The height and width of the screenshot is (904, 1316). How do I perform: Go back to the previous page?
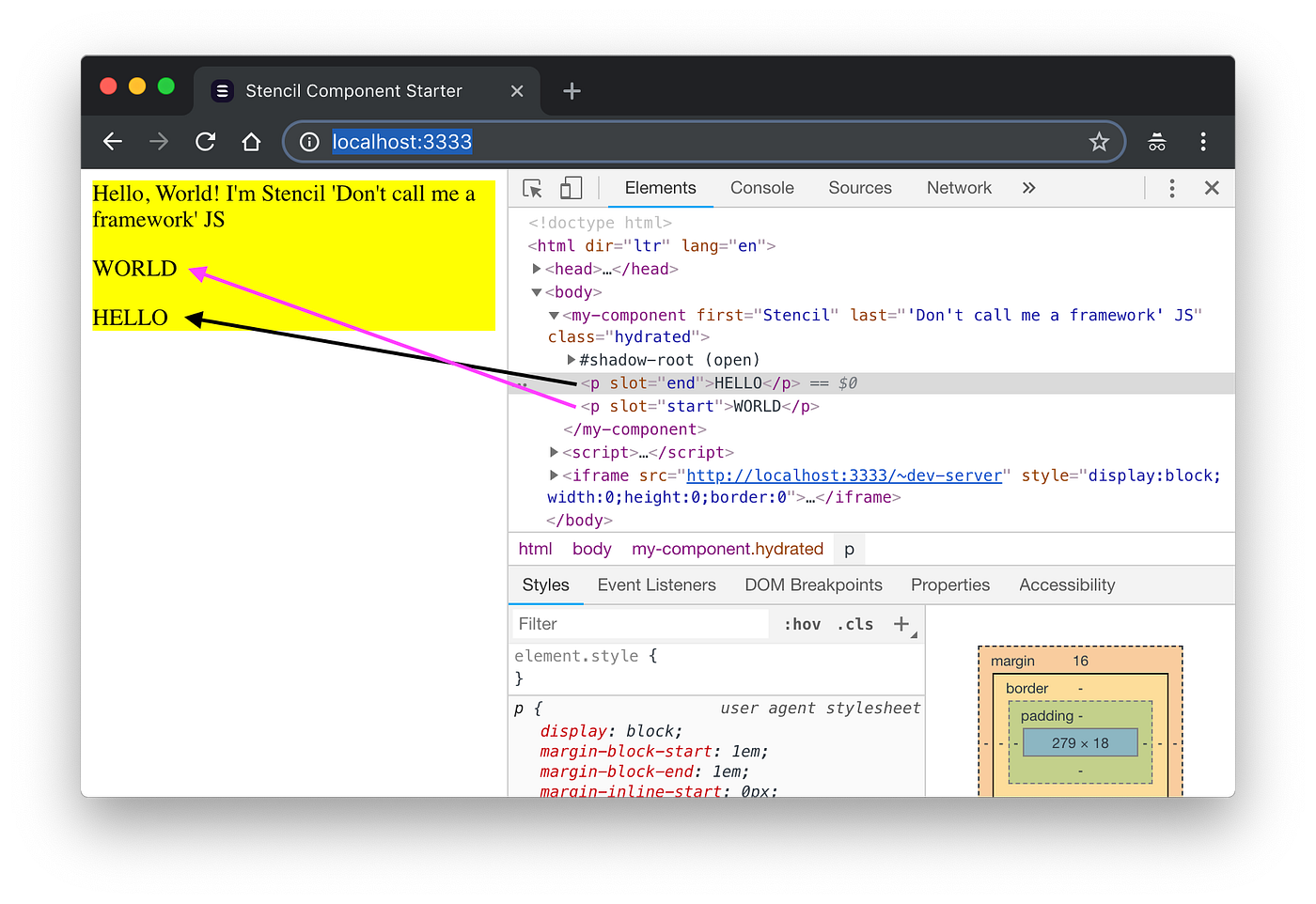click(x=113, y=142)
